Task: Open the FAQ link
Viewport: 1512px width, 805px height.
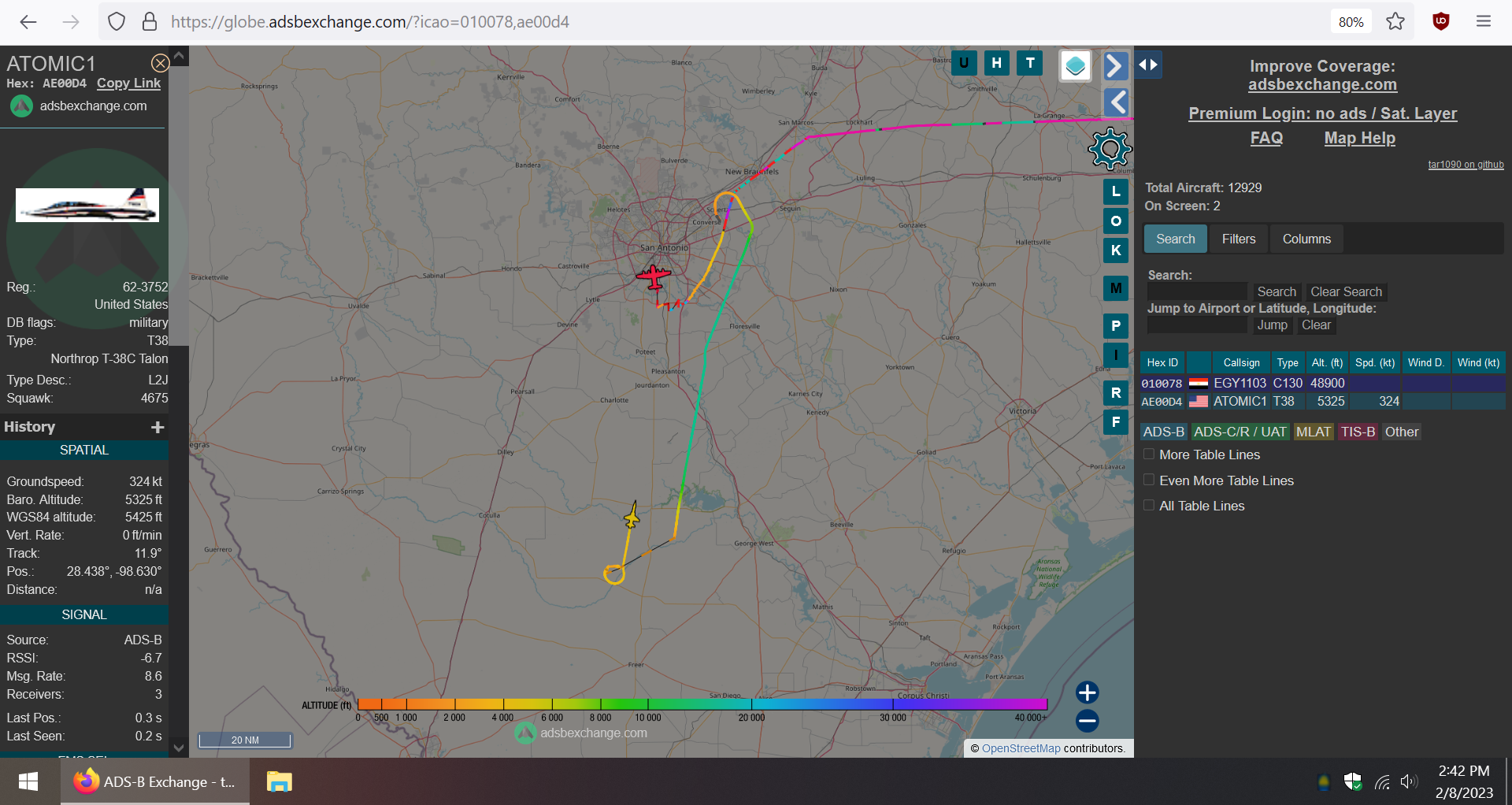Action: (1266, 138)
